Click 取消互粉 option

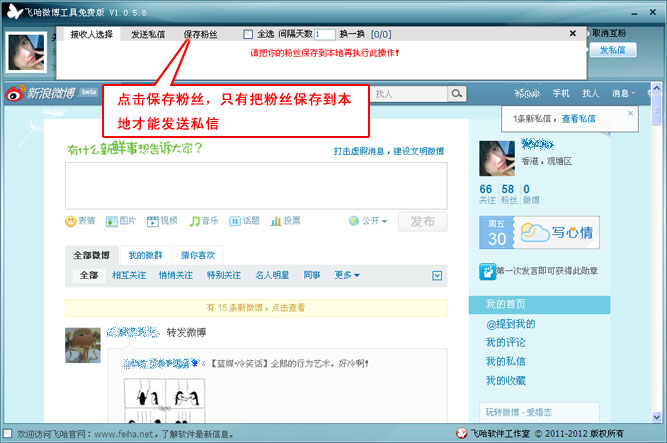[609, 33]
